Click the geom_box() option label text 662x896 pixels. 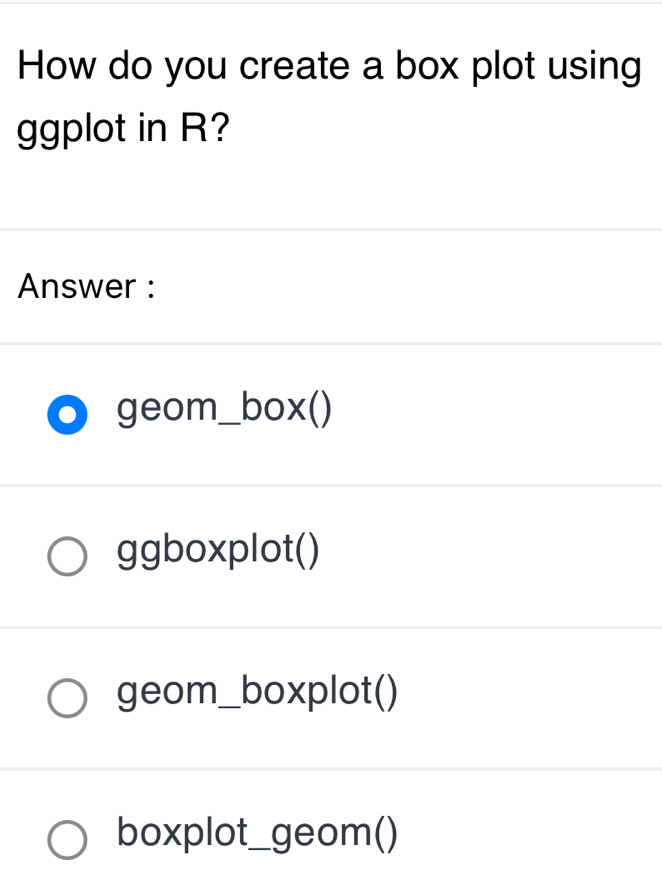point(224,409)
